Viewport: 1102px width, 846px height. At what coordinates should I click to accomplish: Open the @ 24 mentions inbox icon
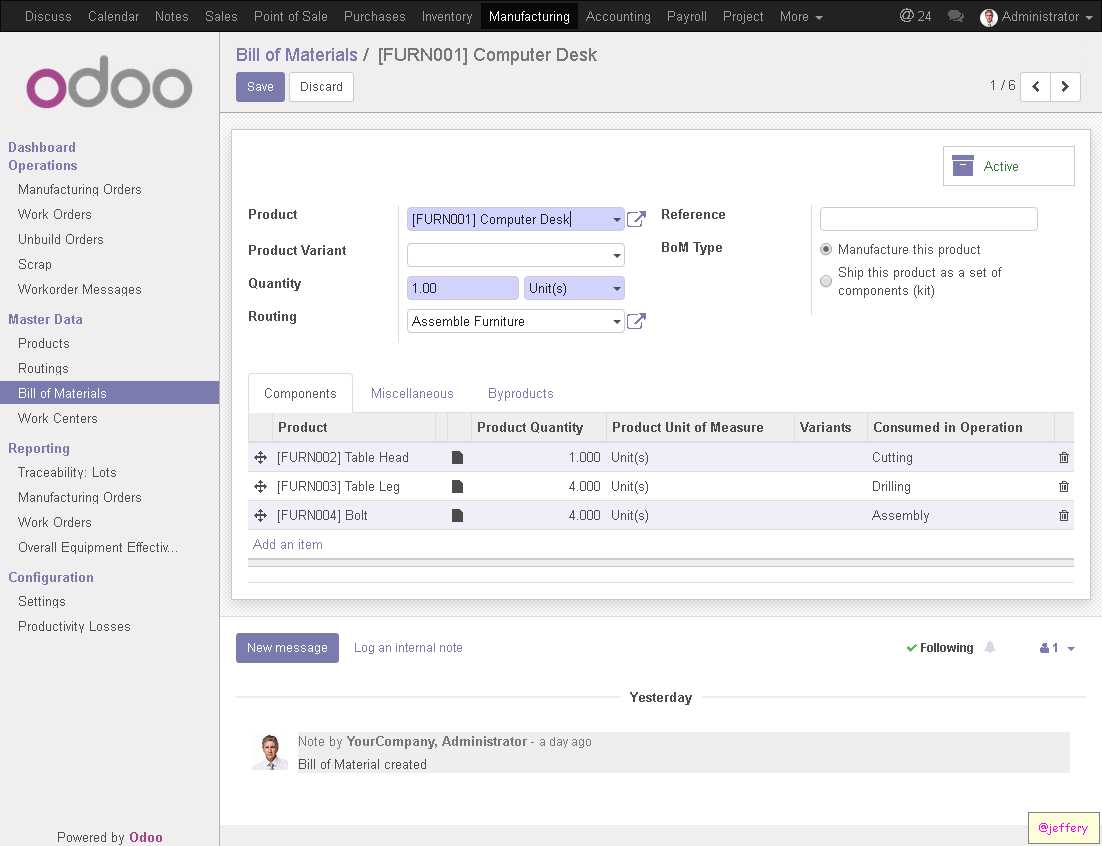(915, 15)
